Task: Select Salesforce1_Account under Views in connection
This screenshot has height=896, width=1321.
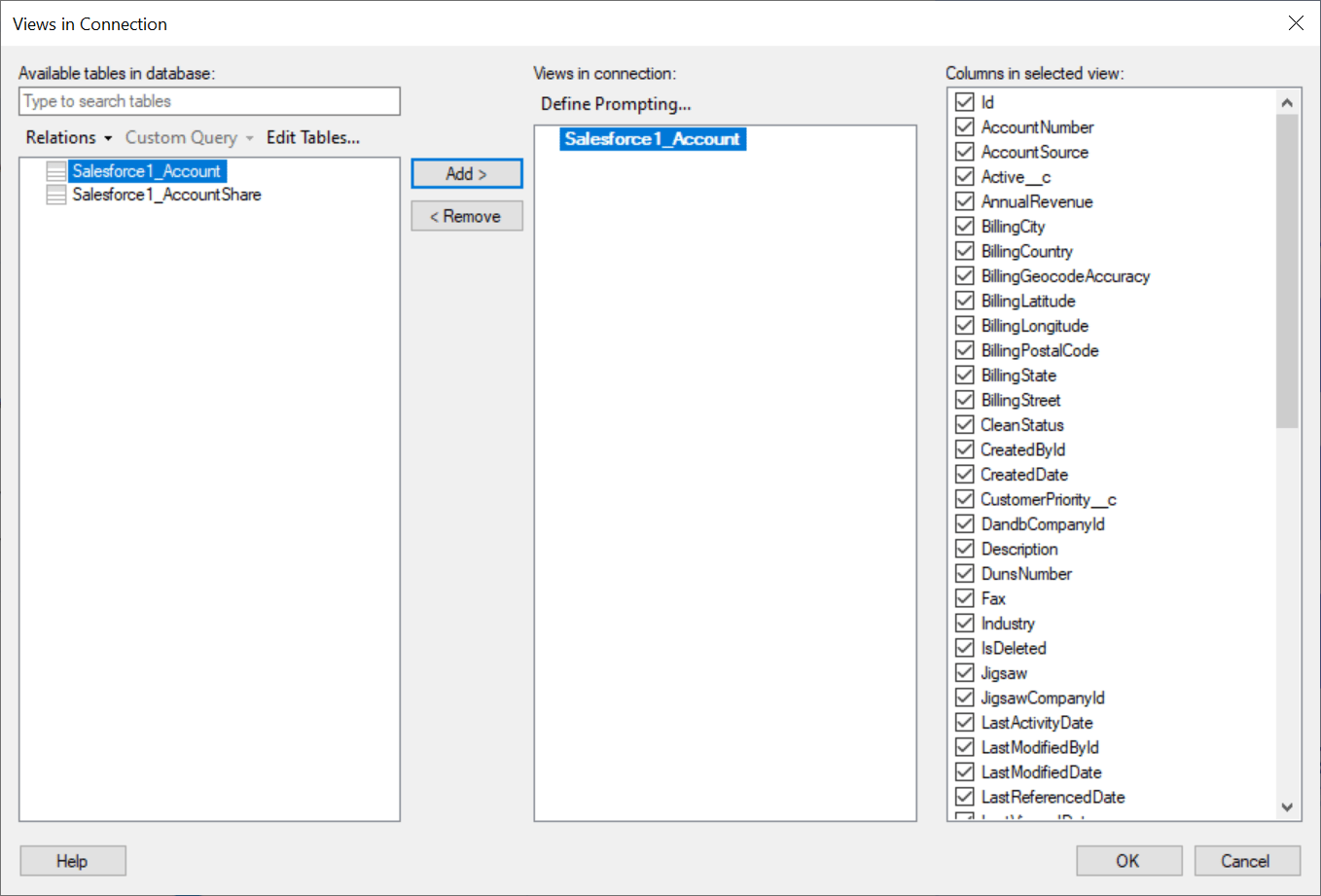Action: click(652, 138)
